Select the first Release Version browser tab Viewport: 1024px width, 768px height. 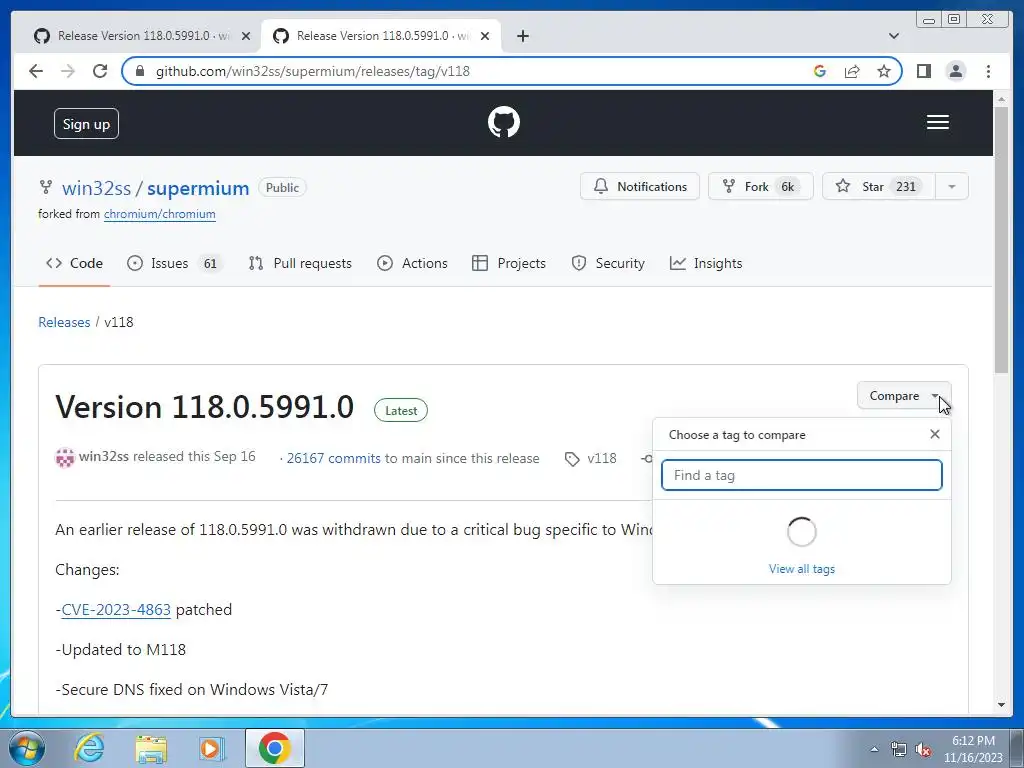pyautogui.click(x=142, y=36)
